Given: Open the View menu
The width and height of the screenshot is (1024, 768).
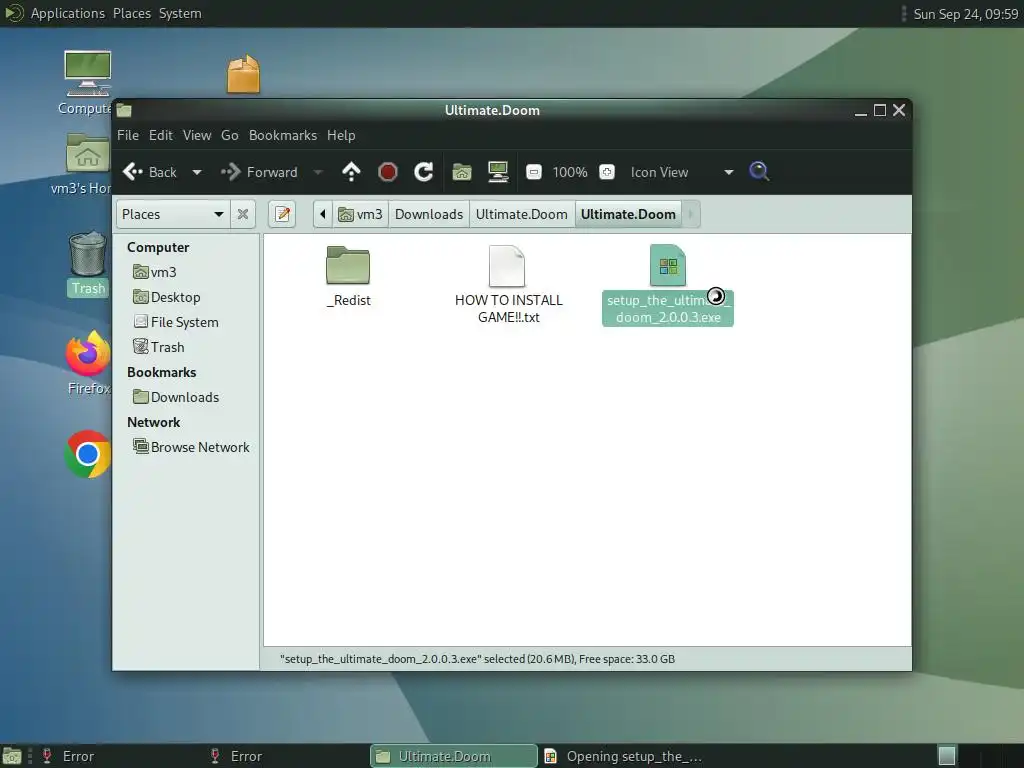Looking at the screenshot, I should click(x=197, y=135).
